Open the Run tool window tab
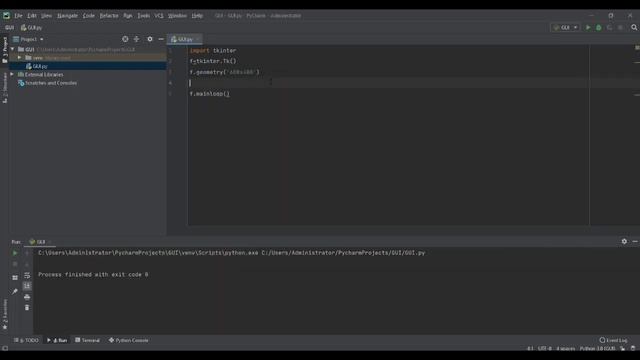640x360 pixels. click(x=57, y=340)
